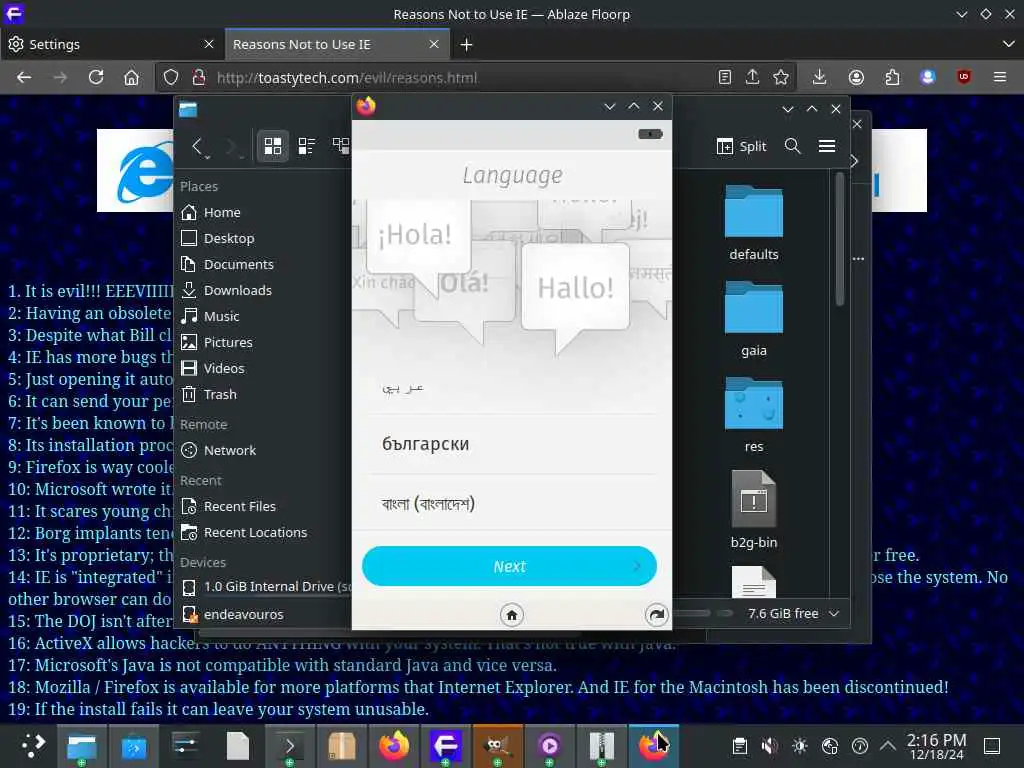Open the uBlock Origin extension

point(964,78)
